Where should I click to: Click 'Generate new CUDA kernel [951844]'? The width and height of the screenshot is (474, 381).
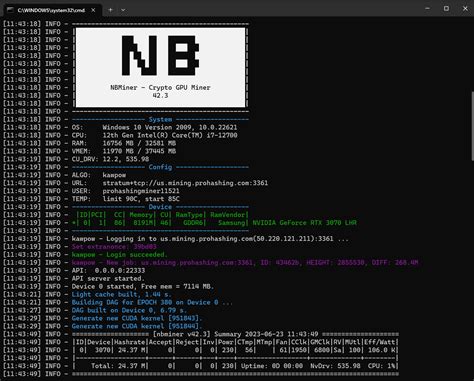pyautogui.click(x=137, y=326)
